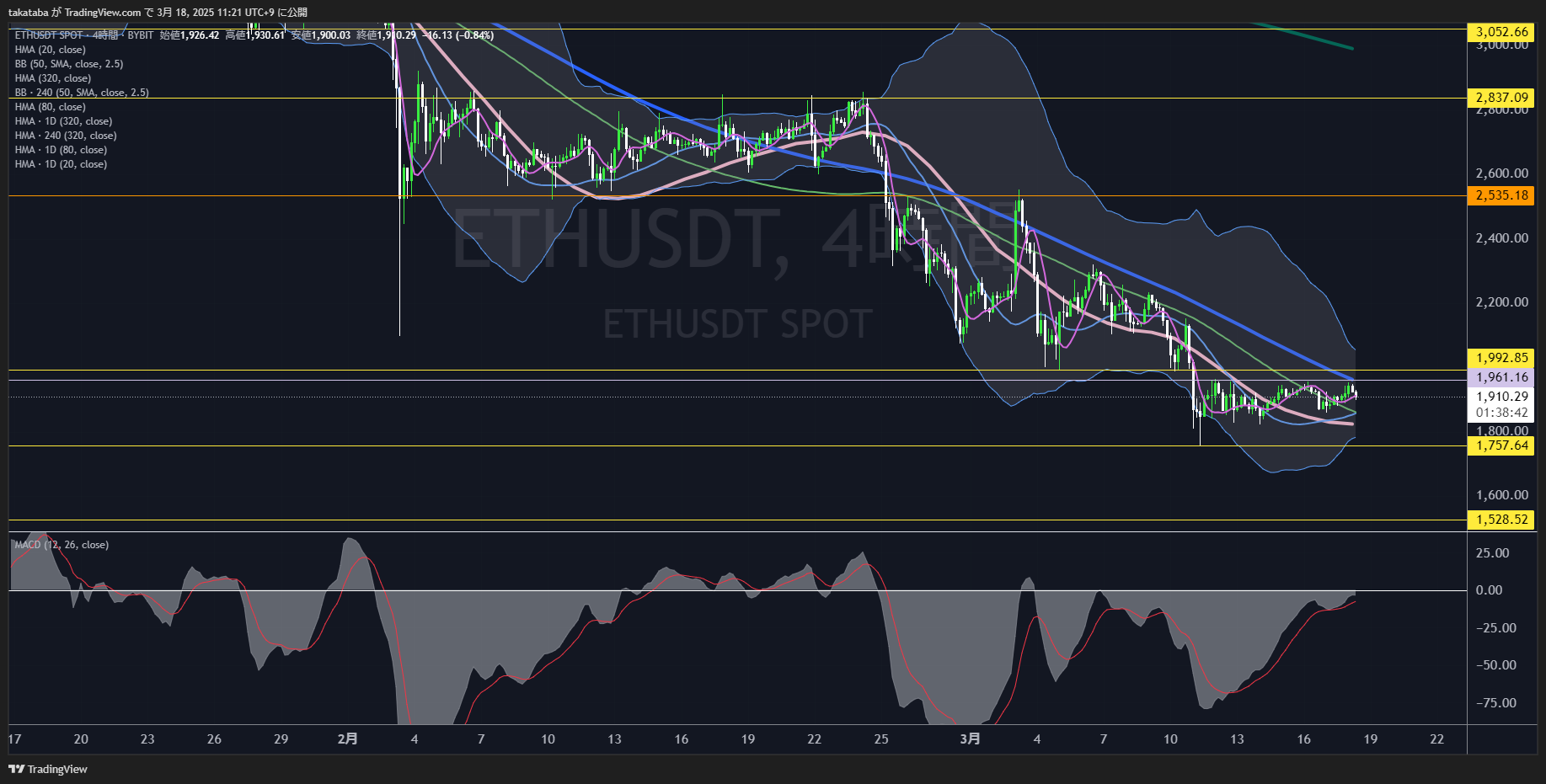Click the 2,400.00 price axis tick
Image resolution: width=1546 pixels, height=784 pixels.
[x=1501, y=238]
